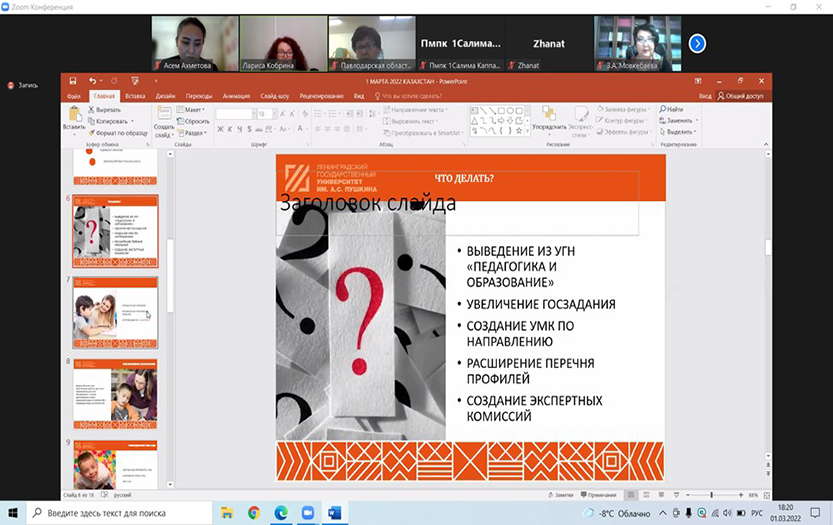The width and height of the screenshot is (833, 525).
Task: Click Вырезать scissors cut icon
Action: (93, 110)
